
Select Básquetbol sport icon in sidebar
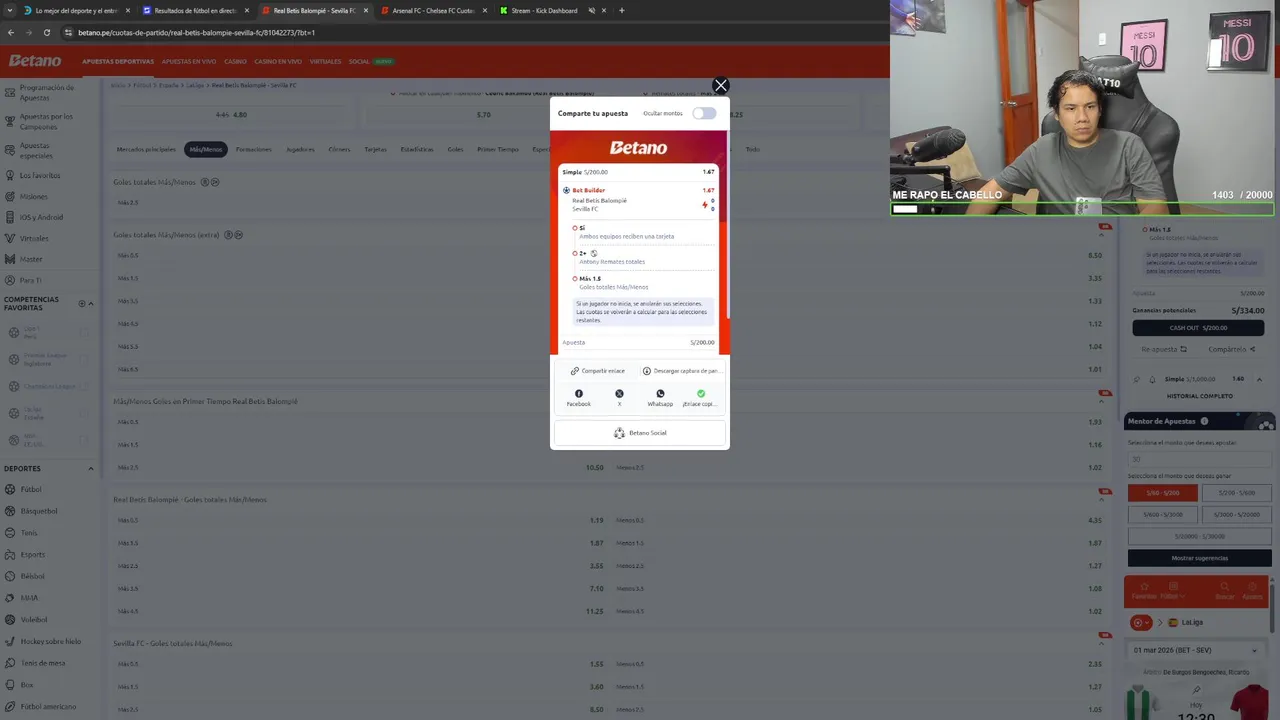pyautogui.click(x=10, y=511)
